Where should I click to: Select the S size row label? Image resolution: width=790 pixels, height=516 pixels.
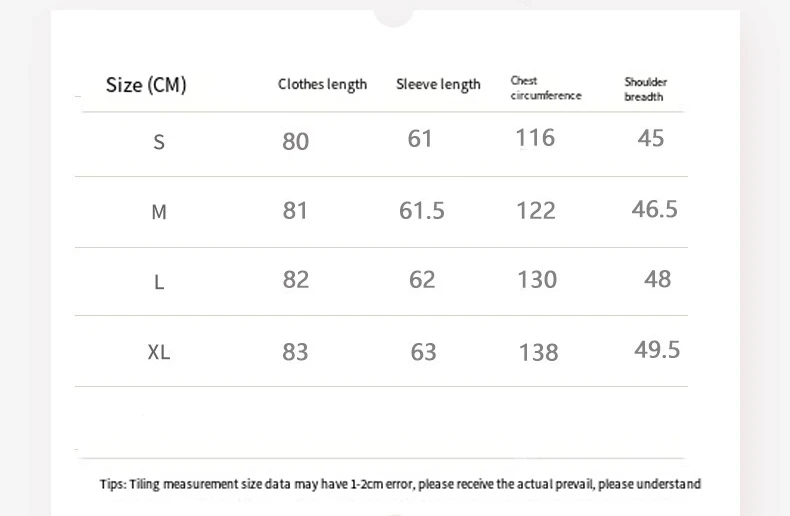coord(159,142)
